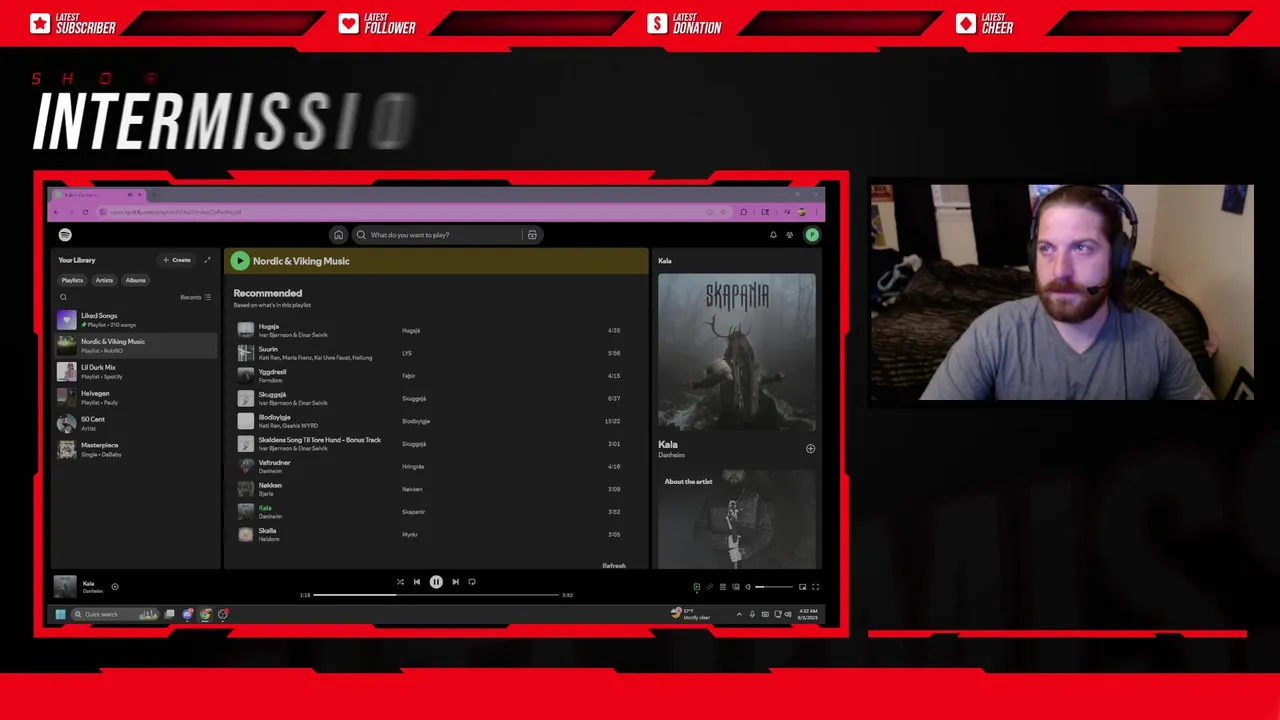Add Kala to Liked Songs in player bar

(115, 587)
